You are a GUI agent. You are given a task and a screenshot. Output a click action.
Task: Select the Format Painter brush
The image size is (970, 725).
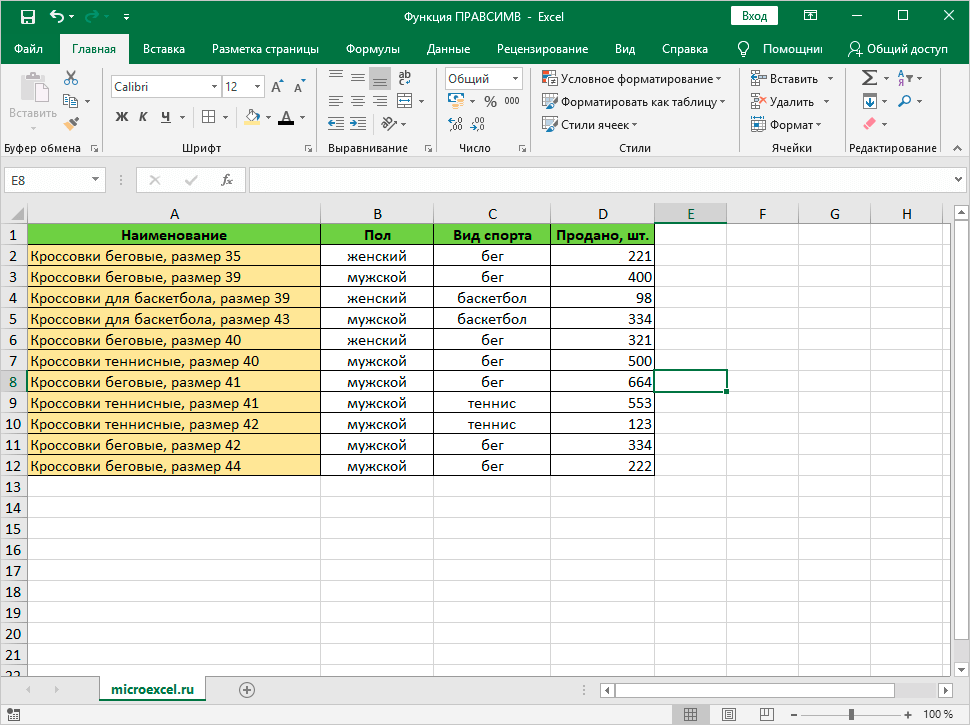[x=71, y=123]
